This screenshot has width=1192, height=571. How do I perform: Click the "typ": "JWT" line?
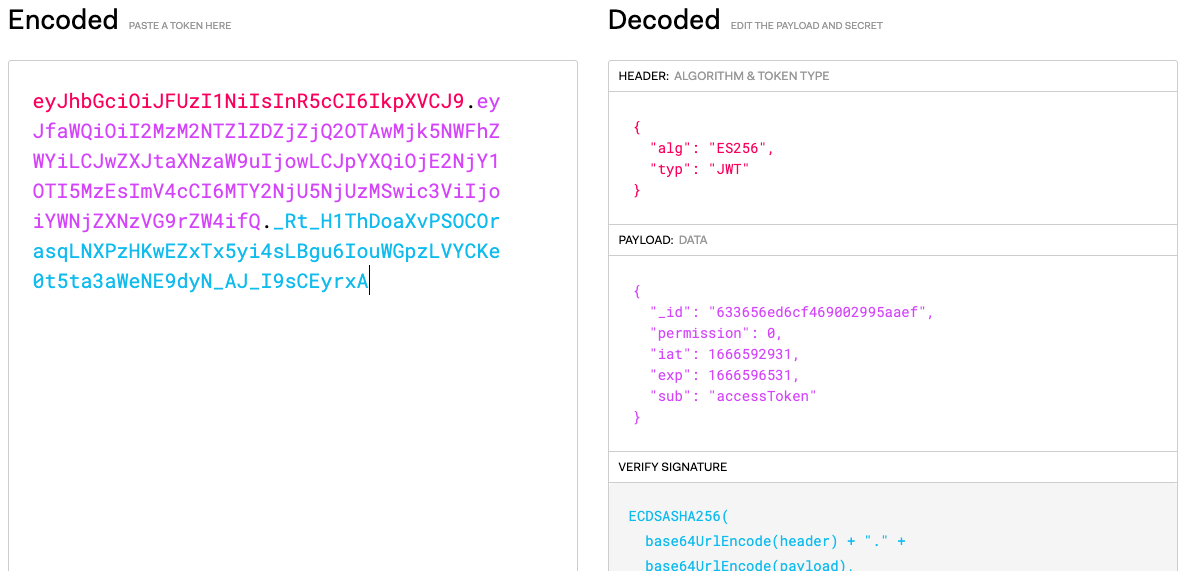pyautogui.click(x=699, y=170)
